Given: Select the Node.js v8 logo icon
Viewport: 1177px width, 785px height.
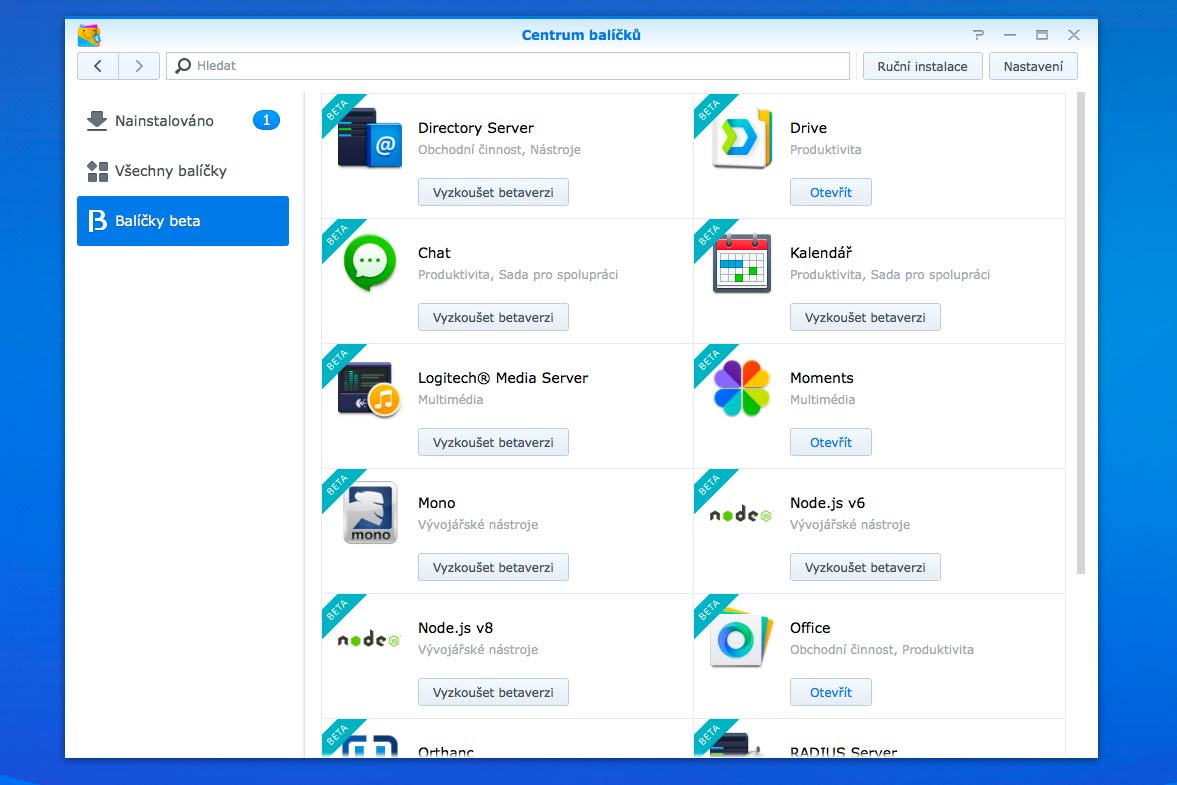Looking at the screenshot, I should pos(369,639).
